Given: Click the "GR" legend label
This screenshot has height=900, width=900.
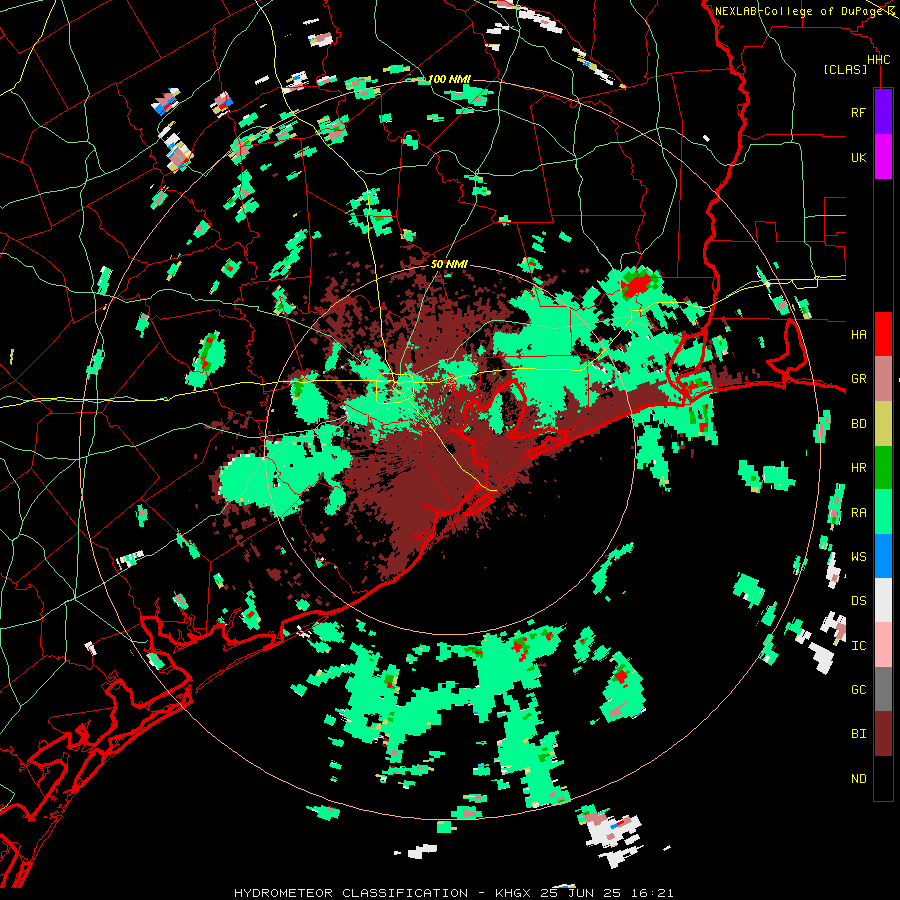Looking at the screenshot, I should (x=858, y=379).
